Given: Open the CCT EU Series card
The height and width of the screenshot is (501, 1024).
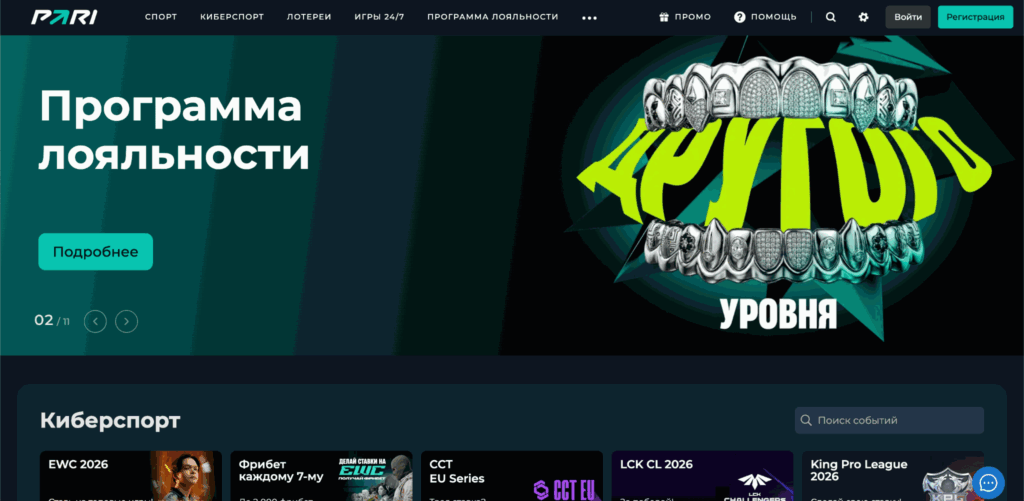Looking at the screenshot, I should (x=512, y=476).
